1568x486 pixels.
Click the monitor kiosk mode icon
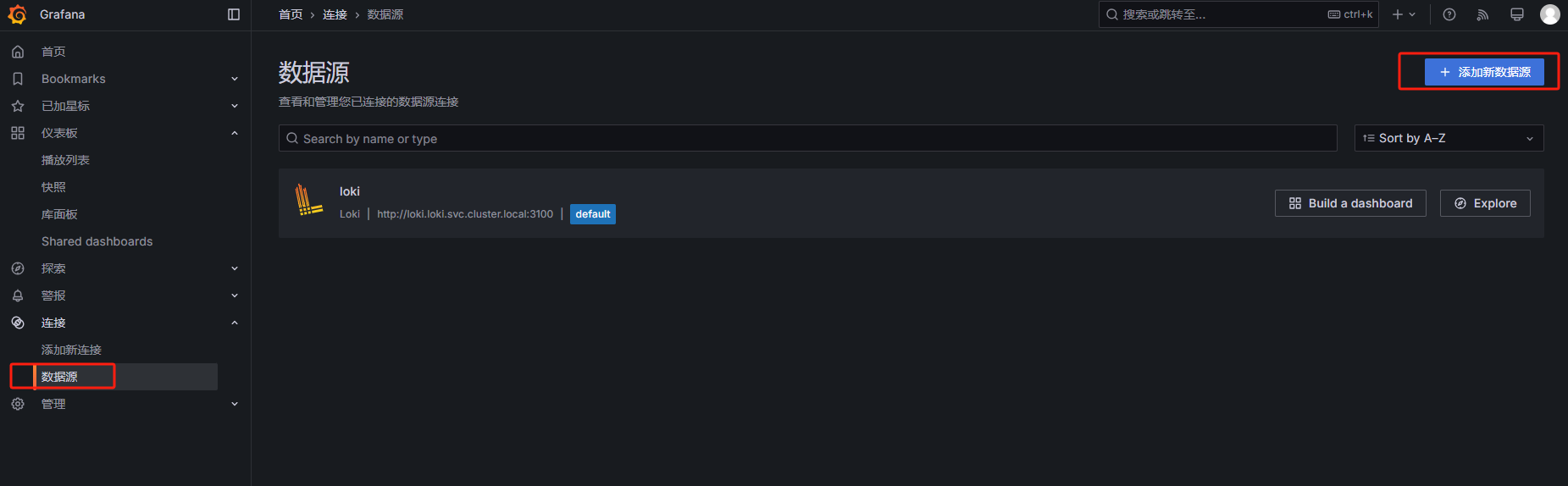pos(1517,14)
